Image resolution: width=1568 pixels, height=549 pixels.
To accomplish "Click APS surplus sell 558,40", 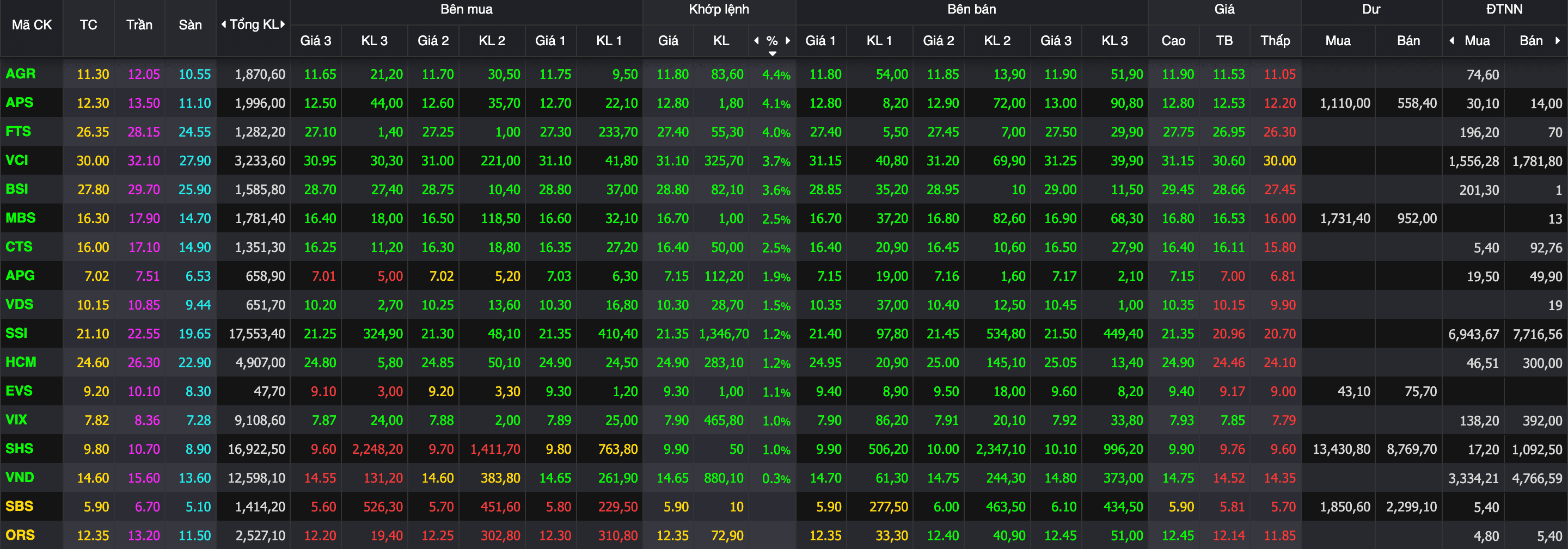I will click(1417, 103).
